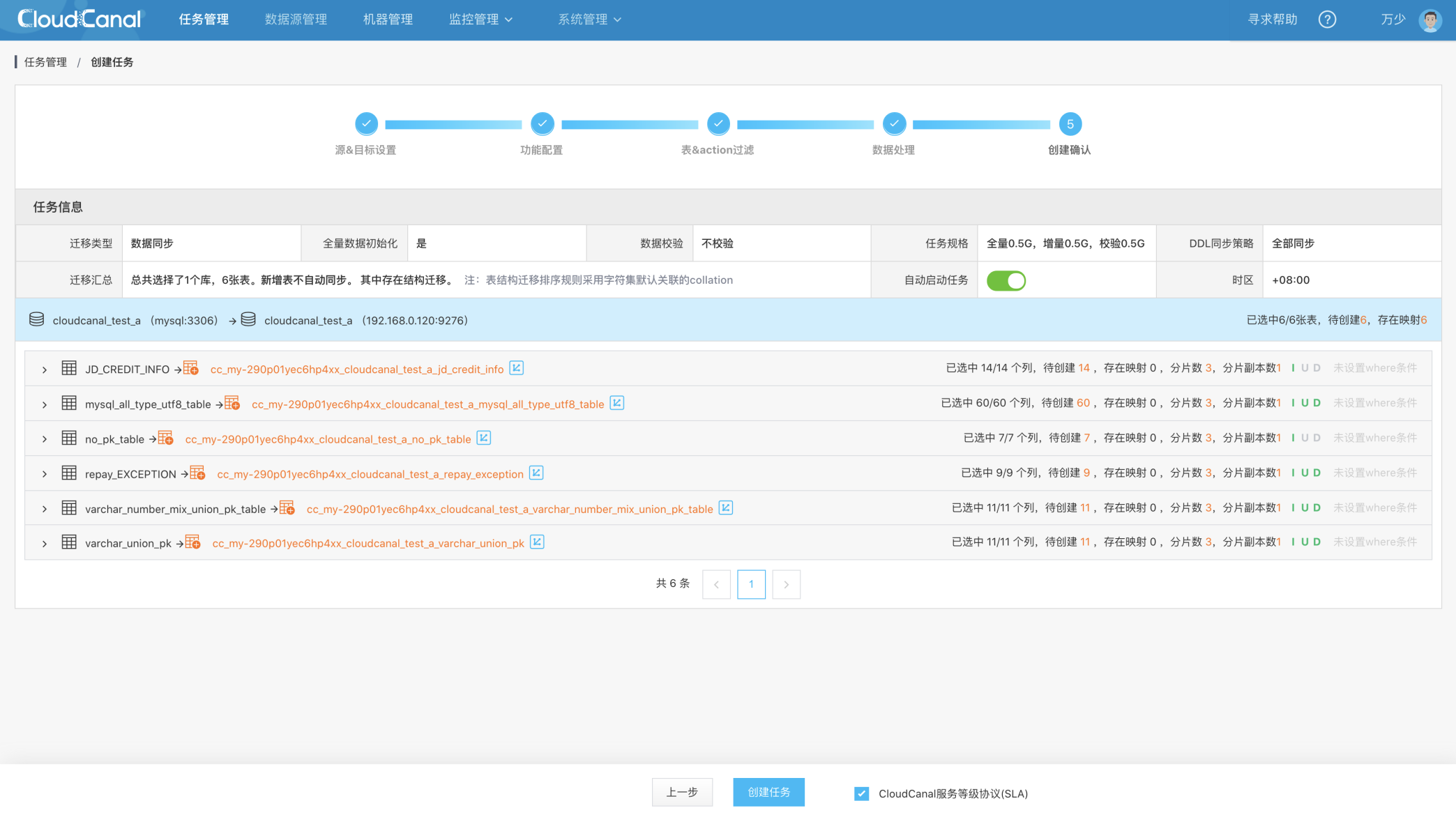Open the script preview icon for no_pk_table mapping
Viewport: 1456px width, 817px height.
[x=484, y=438]
